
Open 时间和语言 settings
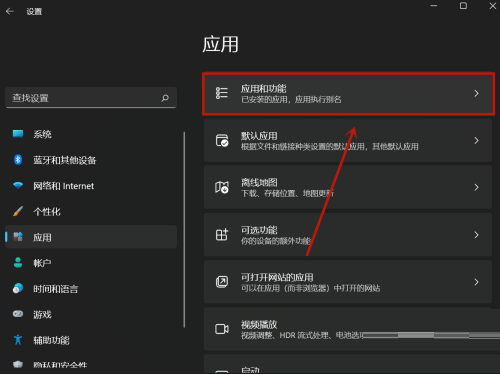(x=91, y=289)
